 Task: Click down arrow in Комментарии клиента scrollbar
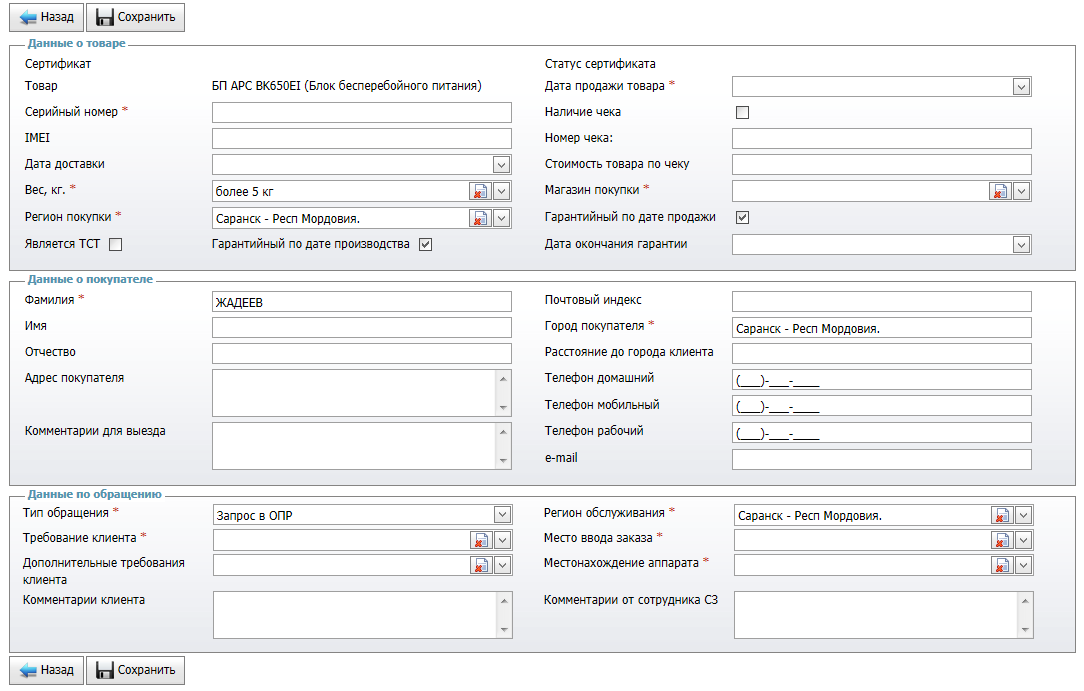[504, 630]
